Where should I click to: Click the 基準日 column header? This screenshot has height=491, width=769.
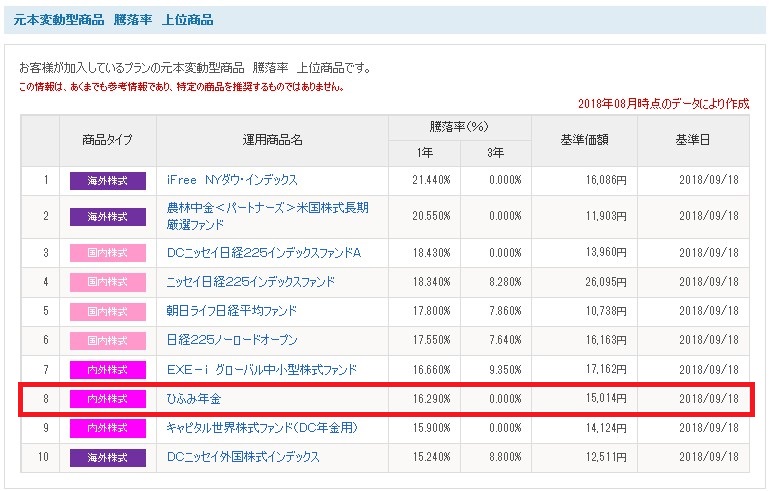coord(693,140)
